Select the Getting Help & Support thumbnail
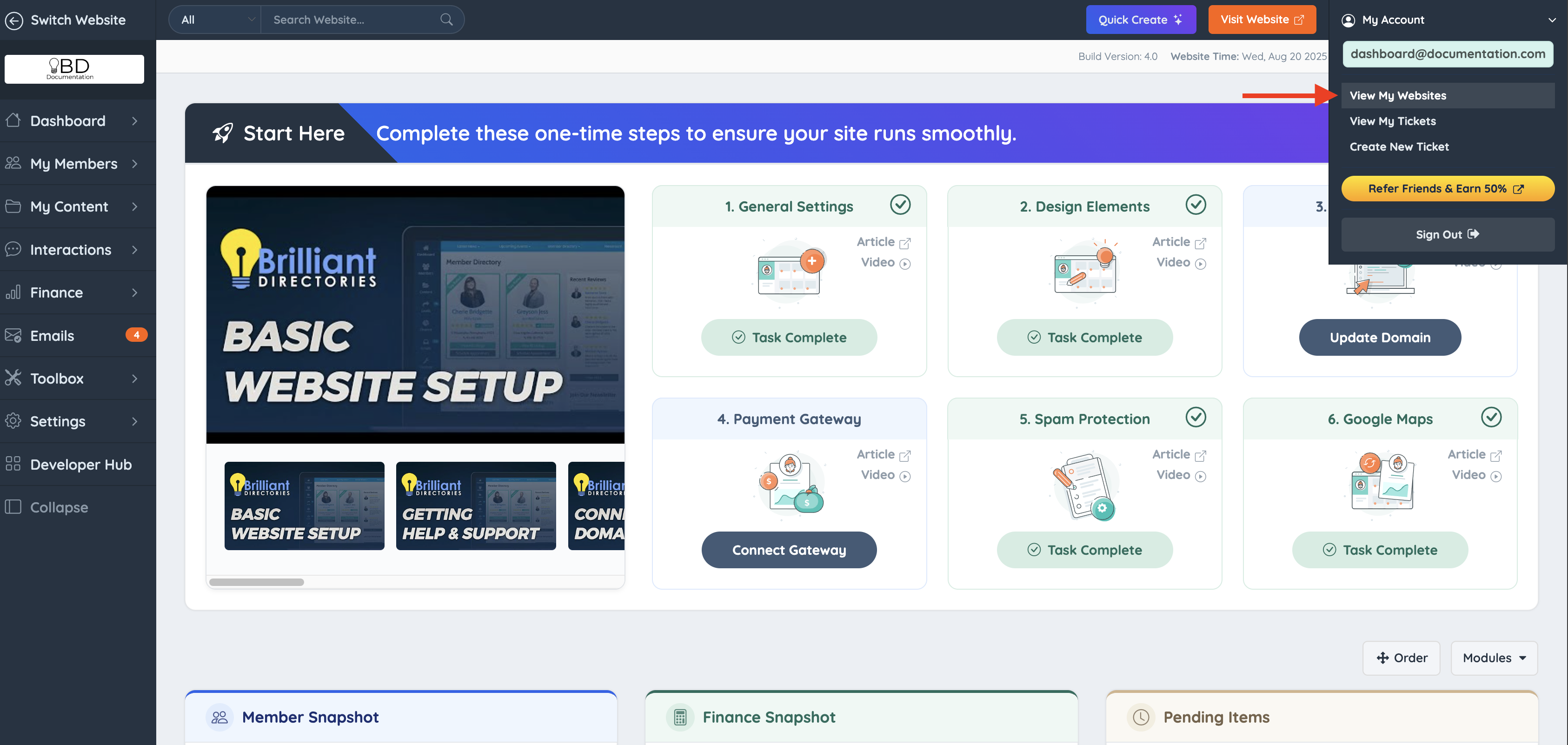The height and width of the screenshot is (745, 1568). coord(475,506)
